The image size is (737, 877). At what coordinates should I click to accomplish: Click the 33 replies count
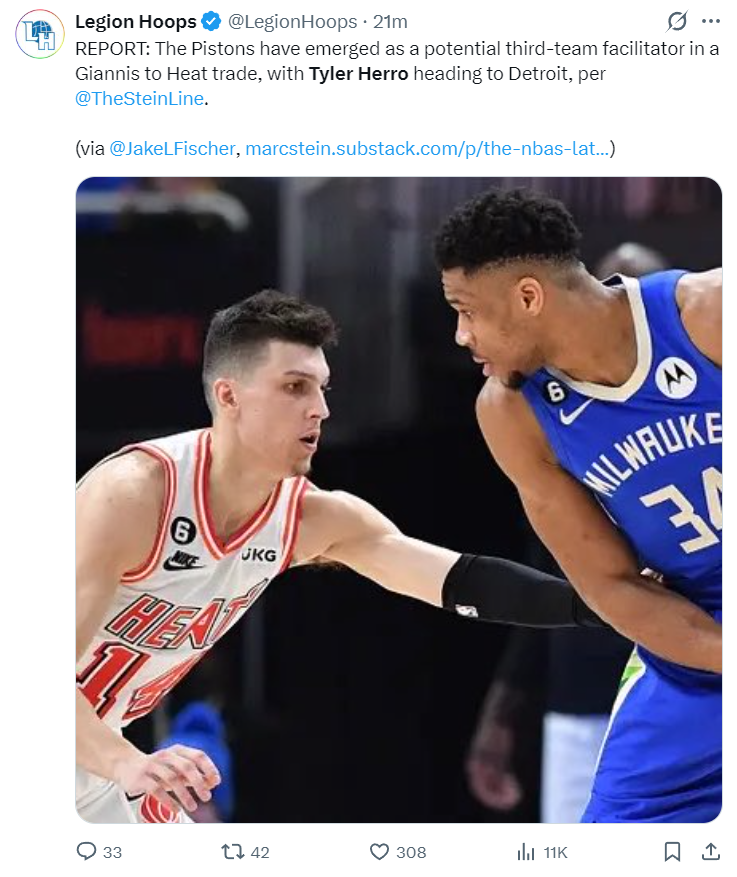[x=112, y=852]
